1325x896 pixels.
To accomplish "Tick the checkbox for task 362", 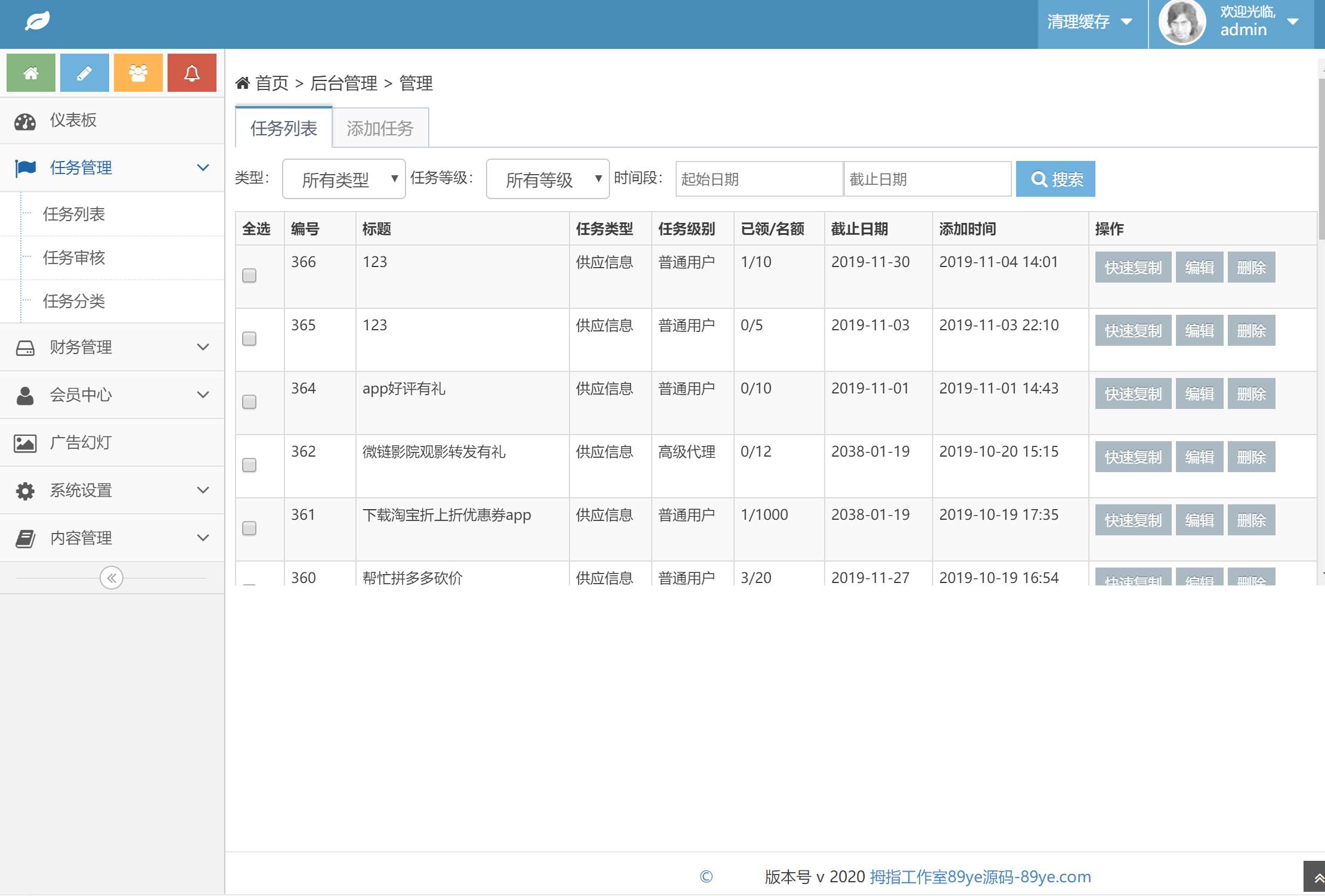I will (249, 465).
